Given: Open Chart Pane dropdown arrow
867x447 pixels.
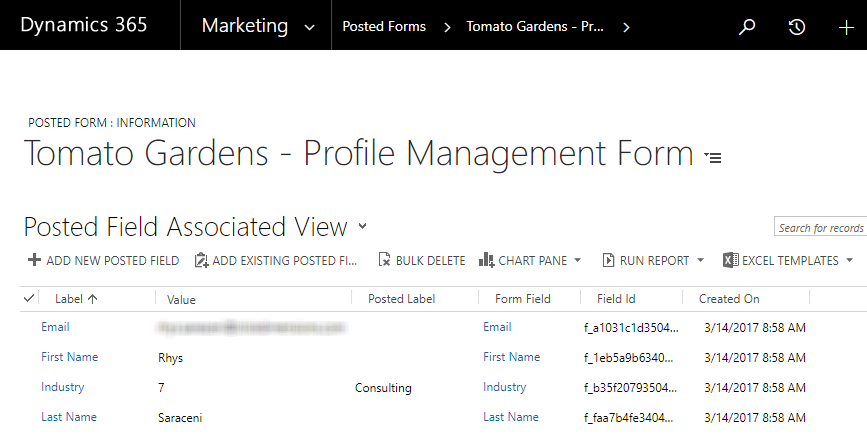Looking at the screenshot, I should (578, 259).
